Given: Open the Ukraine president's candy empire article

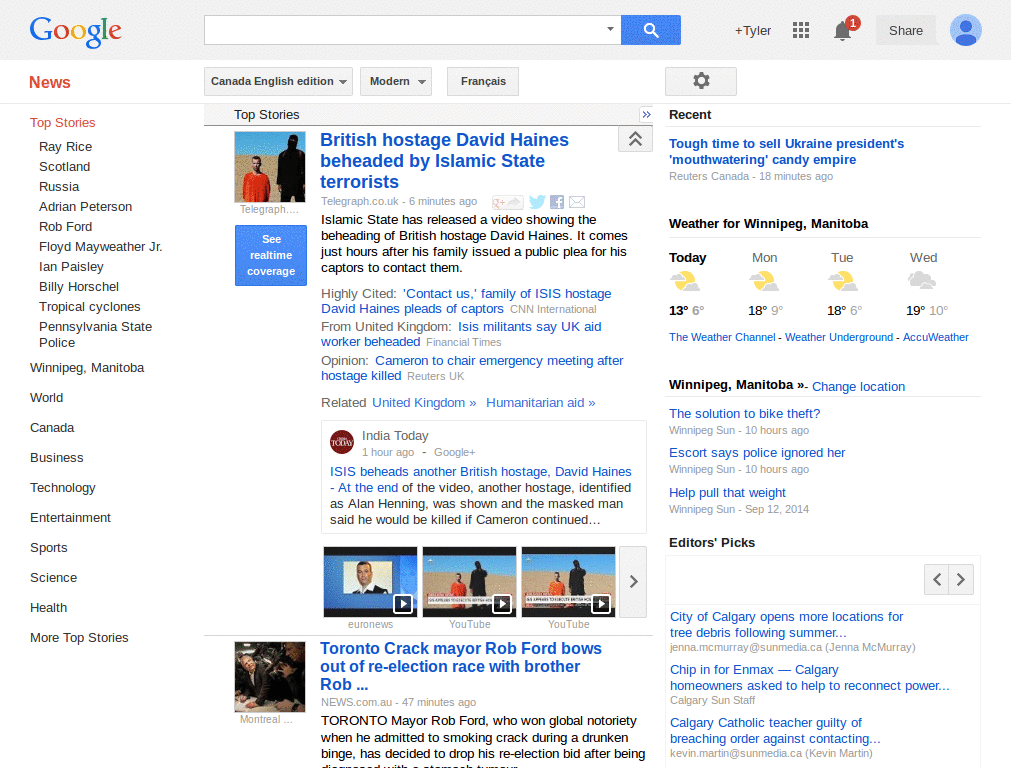Looking at the screenshot, I should (786, 152).
